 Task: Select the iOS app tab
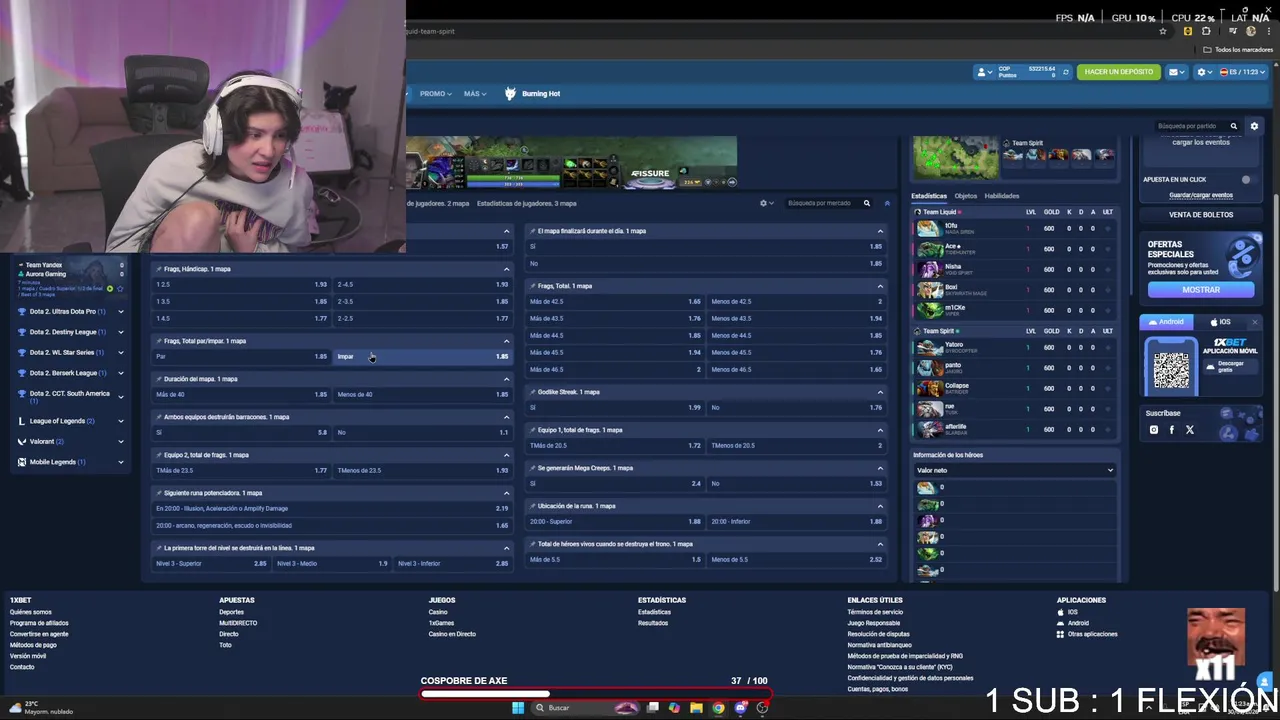(1219, 322)
